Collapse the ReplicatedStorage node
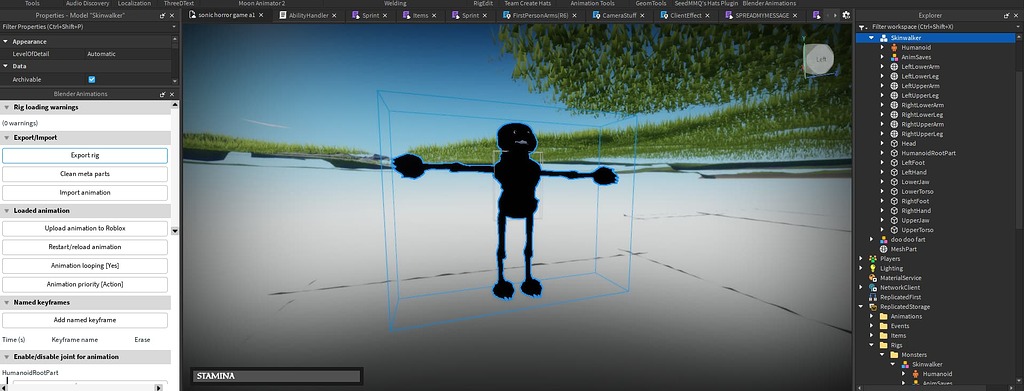 click(861, 307)
